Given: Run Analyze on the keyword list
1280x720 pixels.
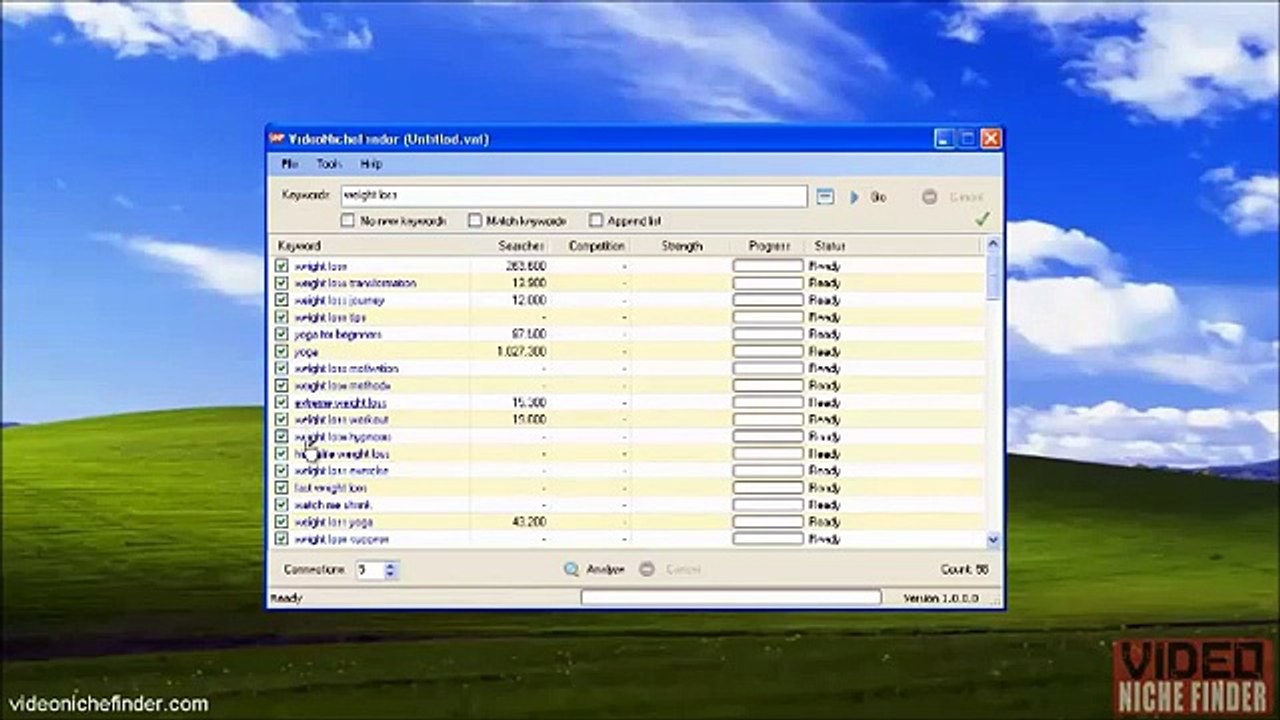Looking at the screenshot, I should 594,569.
